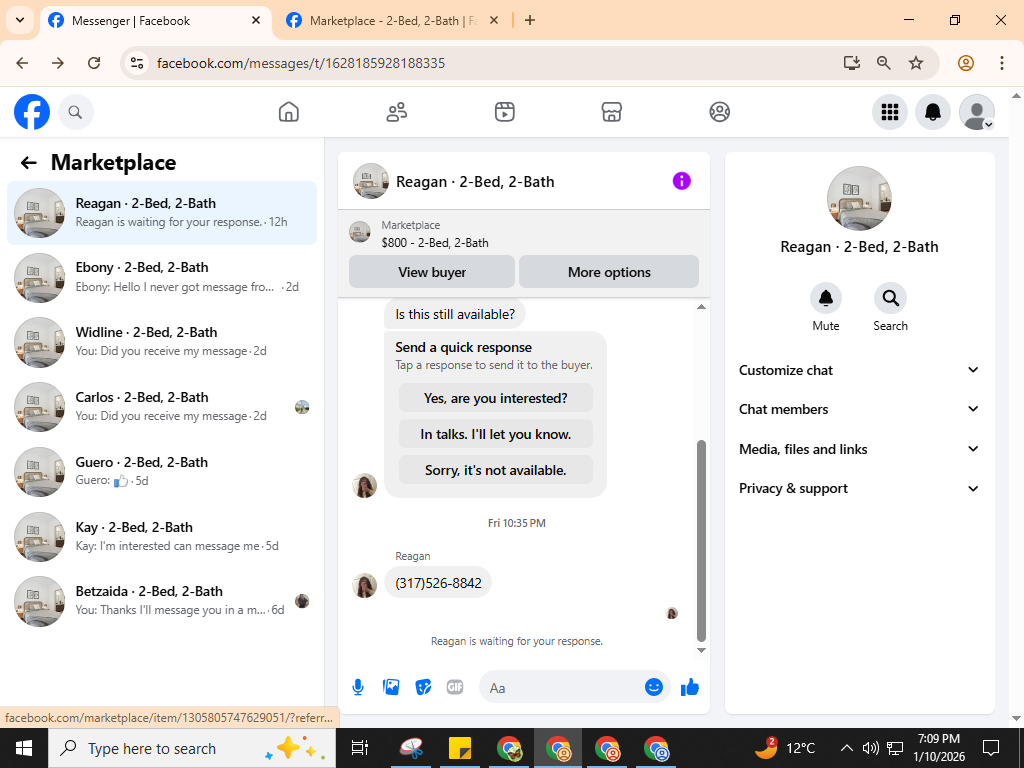Open the purple conversation information icon
Viewport: 1024px width, 768px height.
(681, 181)
